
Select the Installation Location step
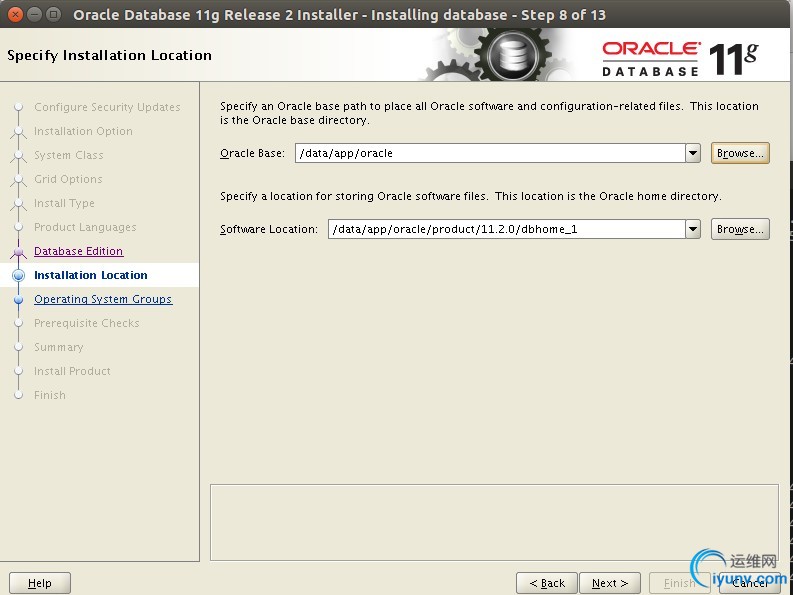91,275
